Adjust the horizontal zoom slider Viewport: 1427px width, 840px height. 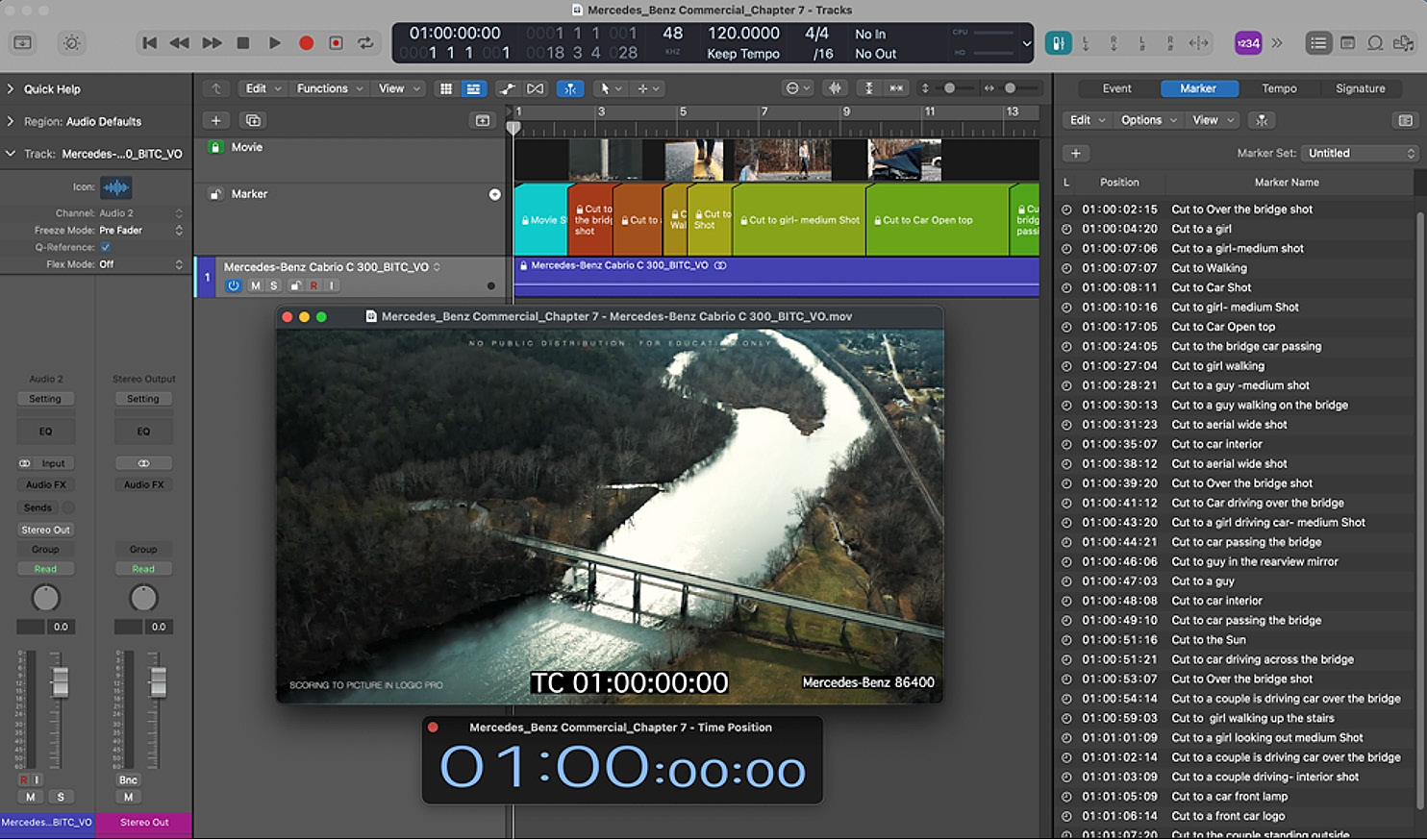[1010, 88]
